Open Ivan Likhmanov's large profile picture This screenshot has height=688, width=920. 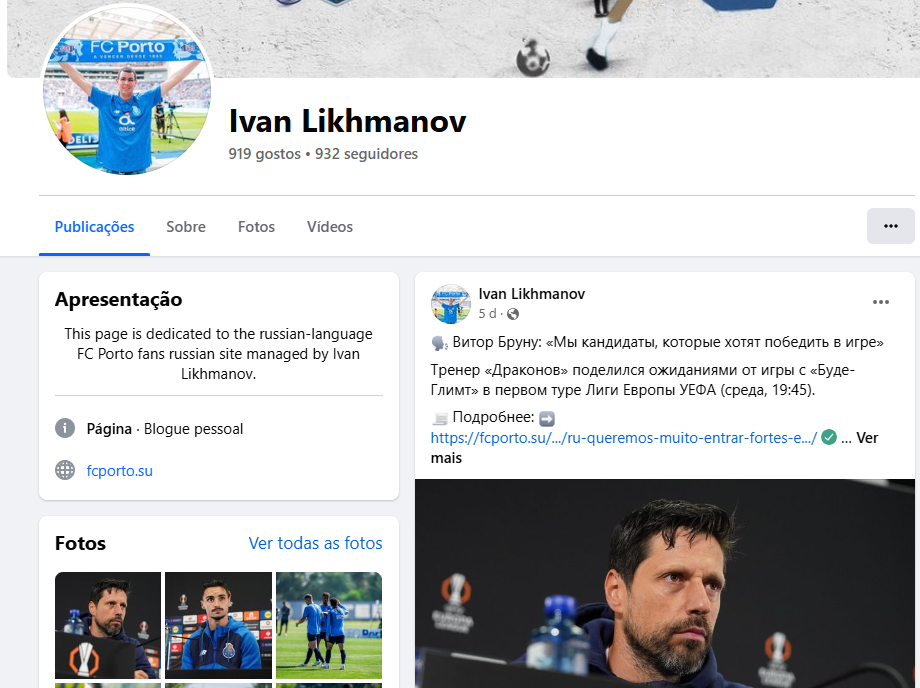[x=127, y=89]
